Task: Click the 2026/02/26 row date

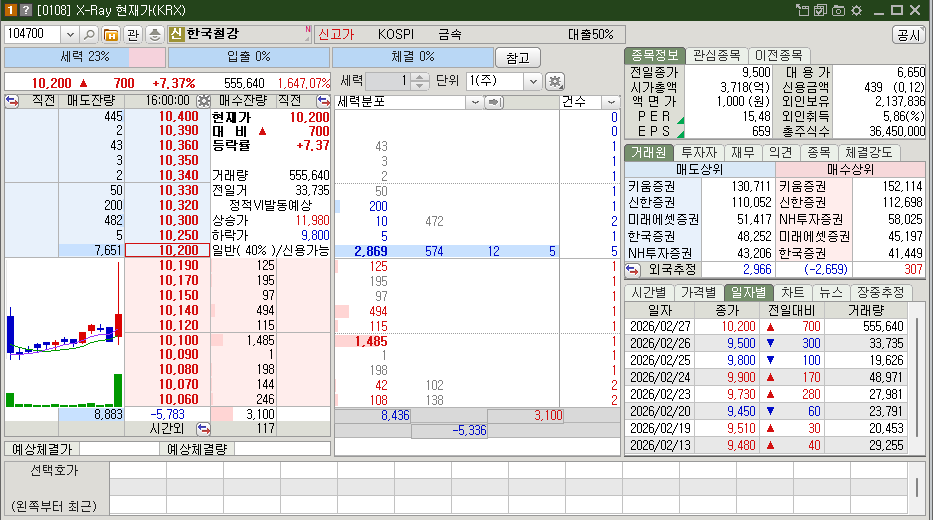Action: pyautogui.click(x=660, y=343)
